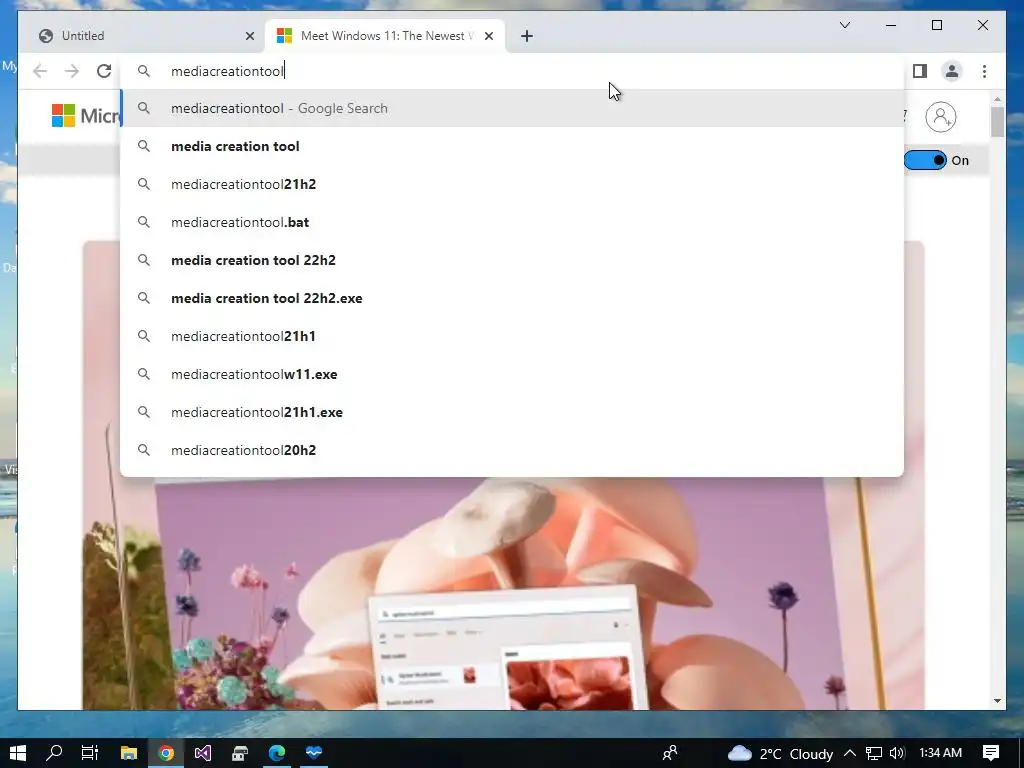1024x768 pixels.
Task: Open File Explorer from taskbar
Action: coord(129,753)
